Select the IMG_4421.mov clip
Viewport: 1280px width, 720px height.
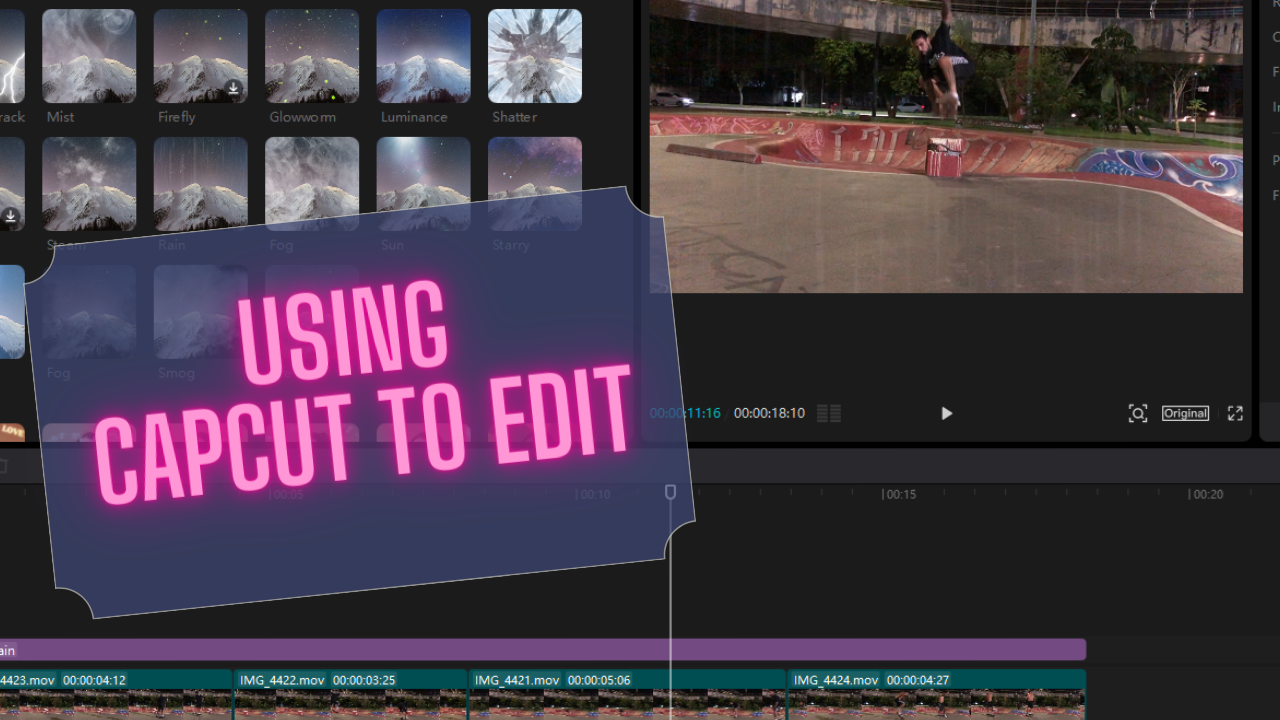pyautogui.click(x=628, y=694)
